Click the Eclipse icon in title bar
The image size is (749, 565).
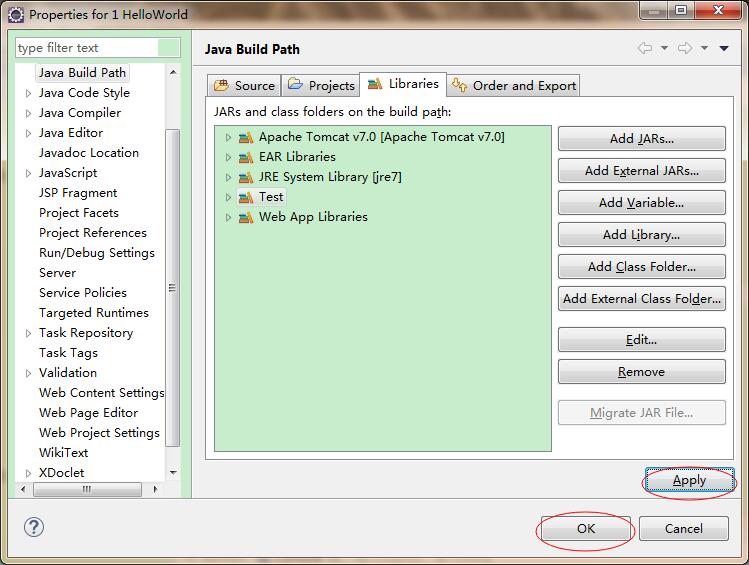16,15
